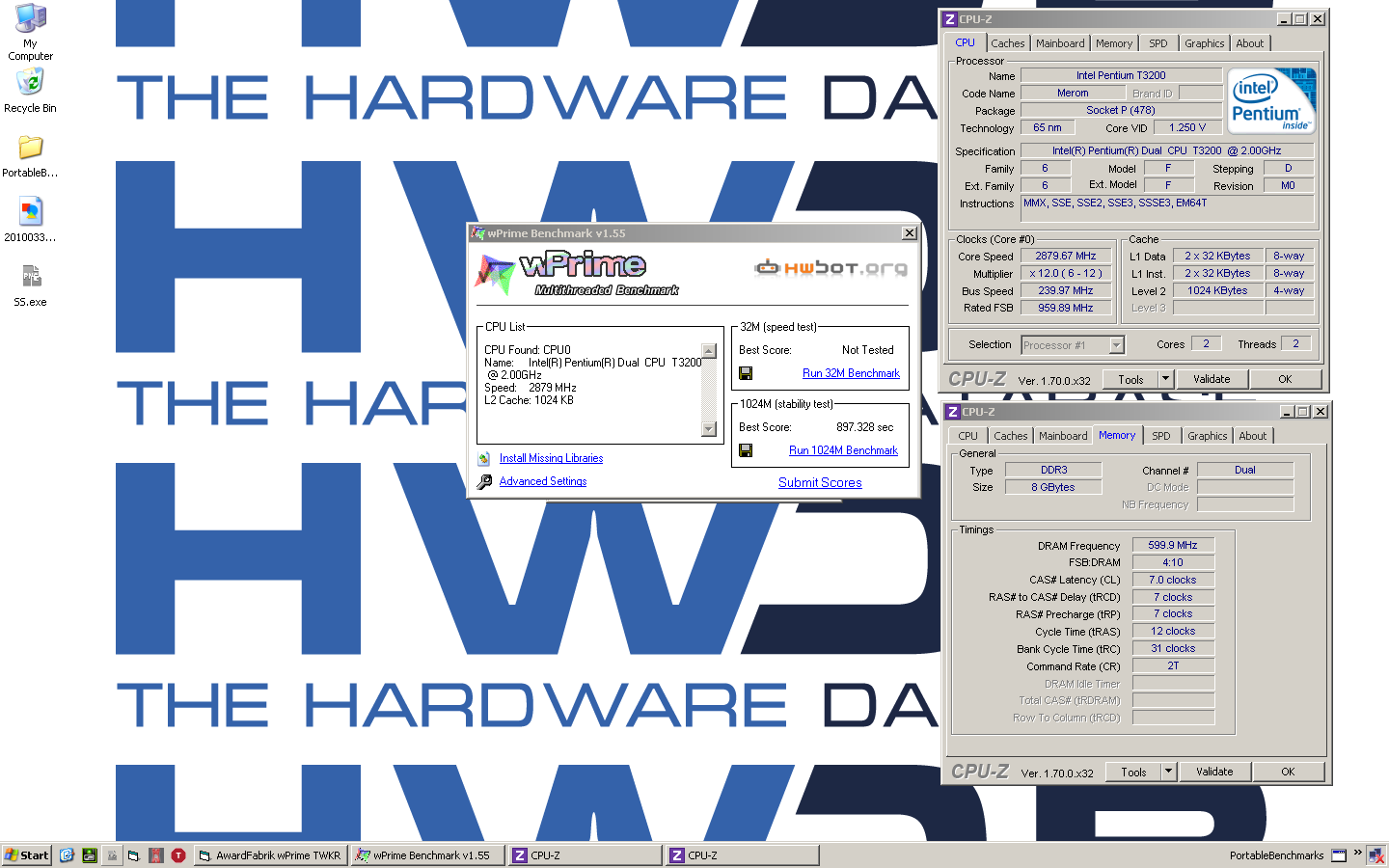Click the Run 32M Benchmark link
1389x868 pixels.
pos(851,373)
